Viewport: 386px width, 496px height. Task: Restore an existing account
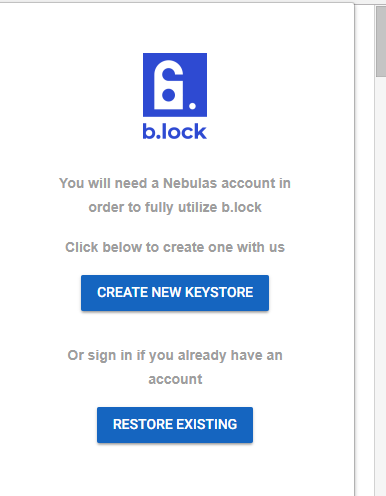tap(175, 425)
